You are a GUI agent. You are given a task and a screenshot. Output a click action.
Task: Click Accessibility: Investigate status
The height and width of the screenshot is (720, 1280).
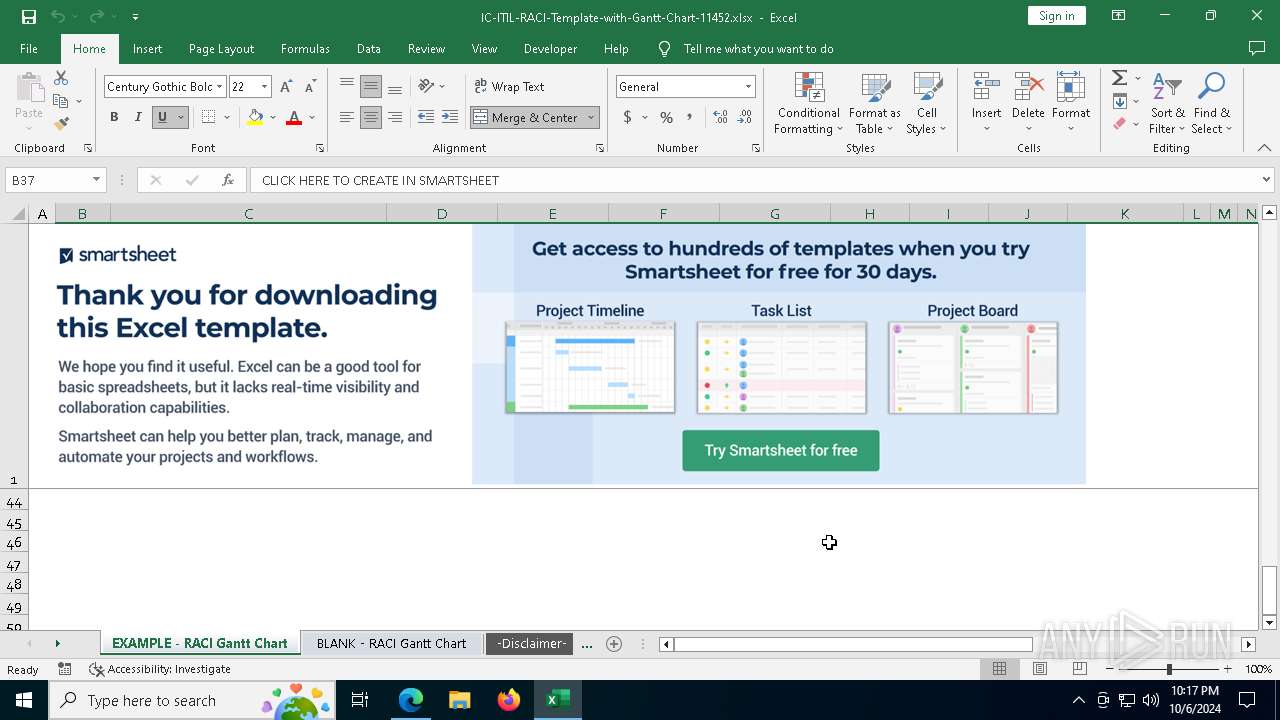(160, 669)
